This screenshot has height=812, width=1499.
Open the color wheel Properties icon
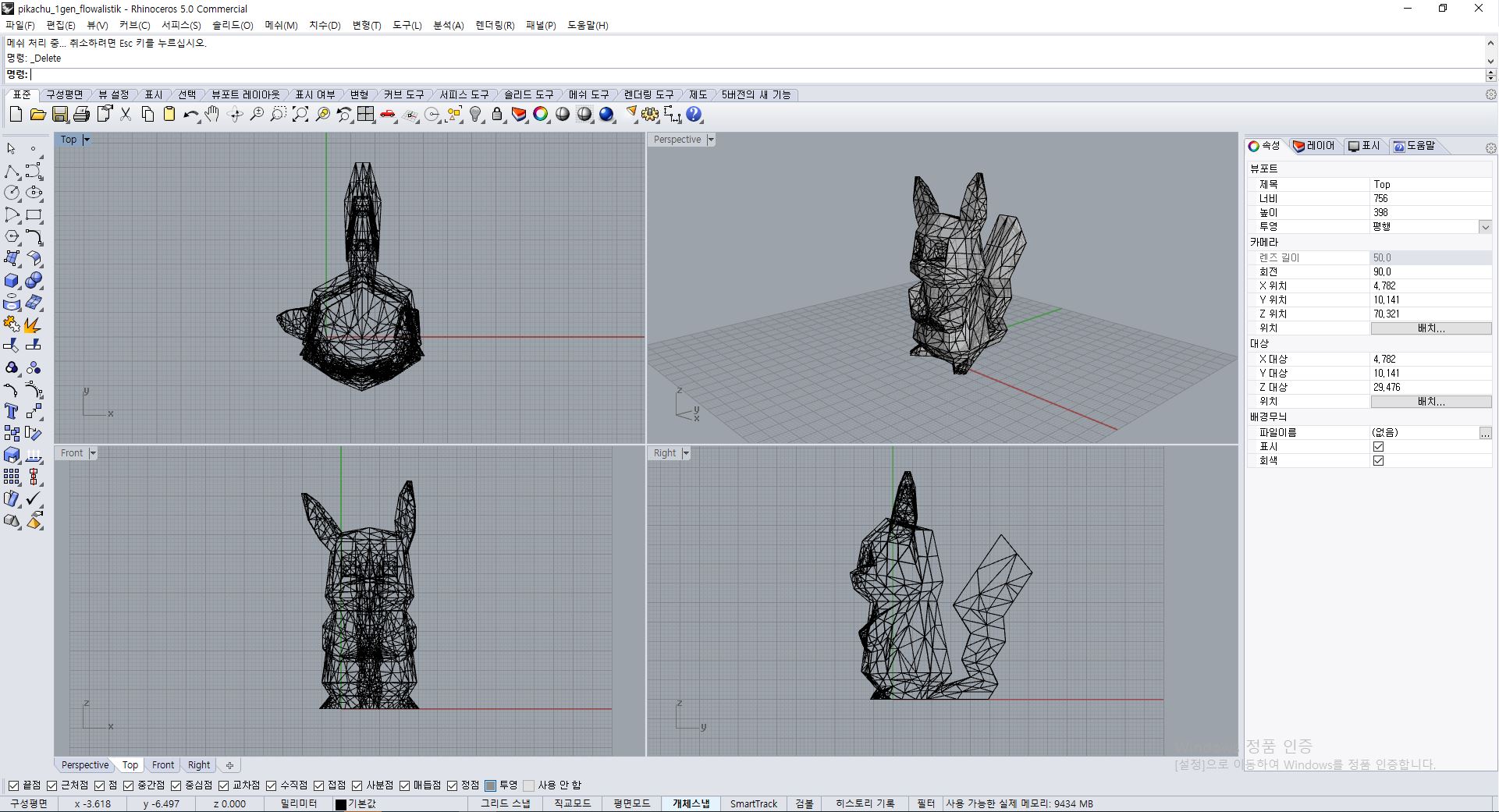click(541, 115)
